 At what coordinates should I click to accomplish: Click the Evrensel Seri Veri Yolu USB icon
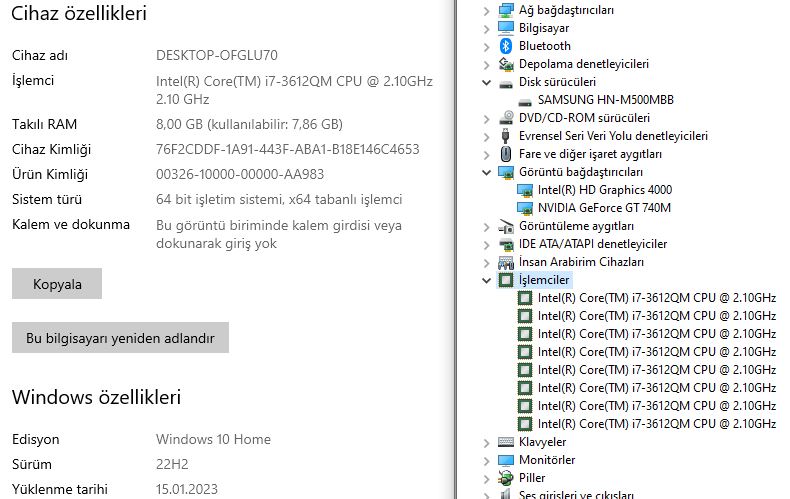pos(506,136)
